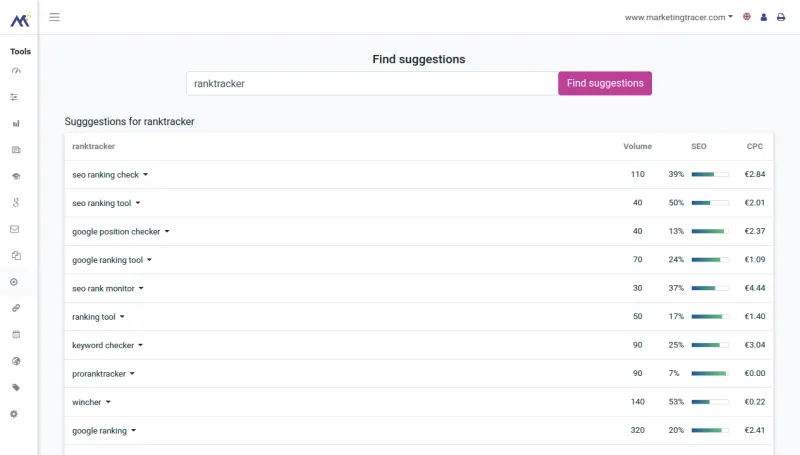Expand 'keyword checker' keyword arrow

point(140,345)
